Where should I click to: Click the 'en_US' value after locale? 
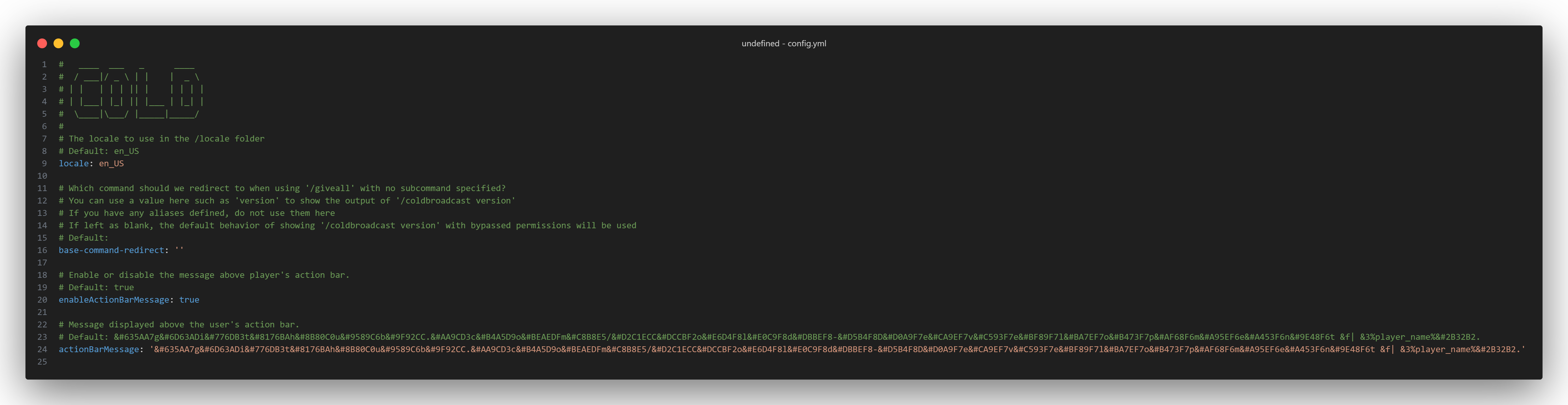click(111, 164)
